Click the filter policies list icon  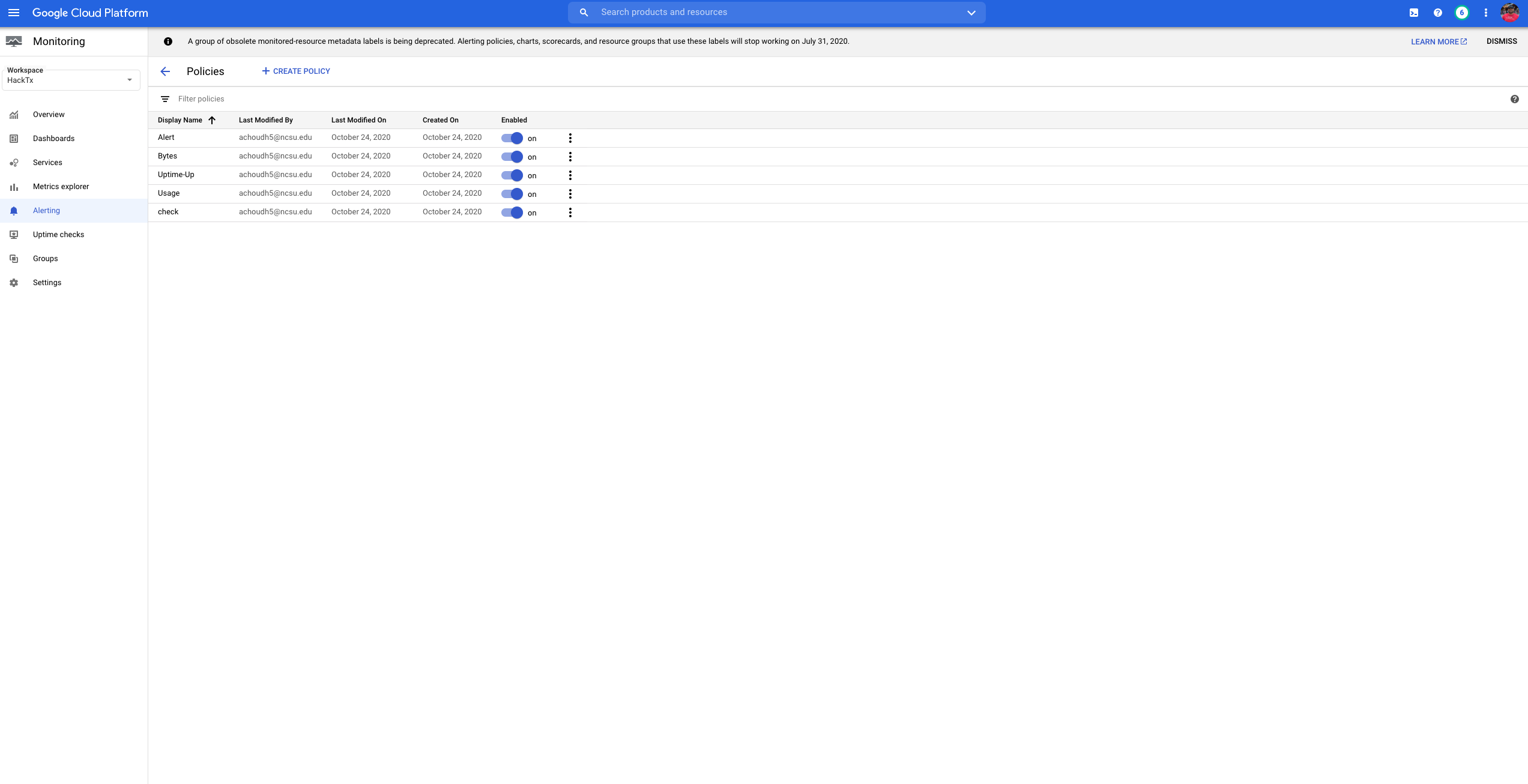pyautogui.click(x=165, y=99)
